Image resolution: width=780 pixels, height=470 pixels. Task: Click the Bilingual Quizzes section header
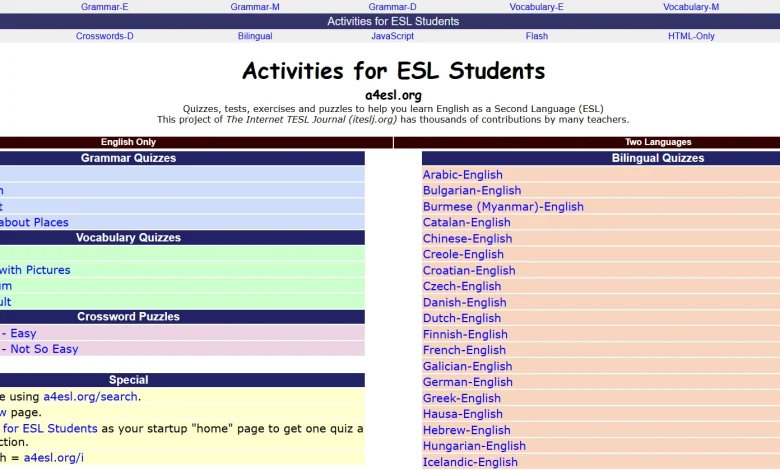[658, 158]
